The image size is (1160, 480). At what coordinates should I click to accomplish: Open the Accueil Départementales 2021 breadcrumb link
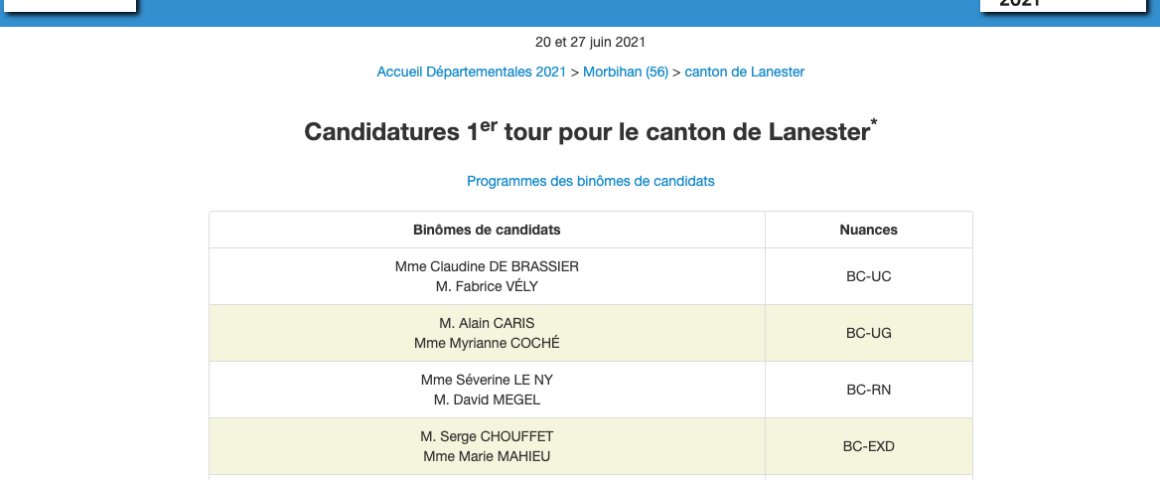[x=471, y=71]
